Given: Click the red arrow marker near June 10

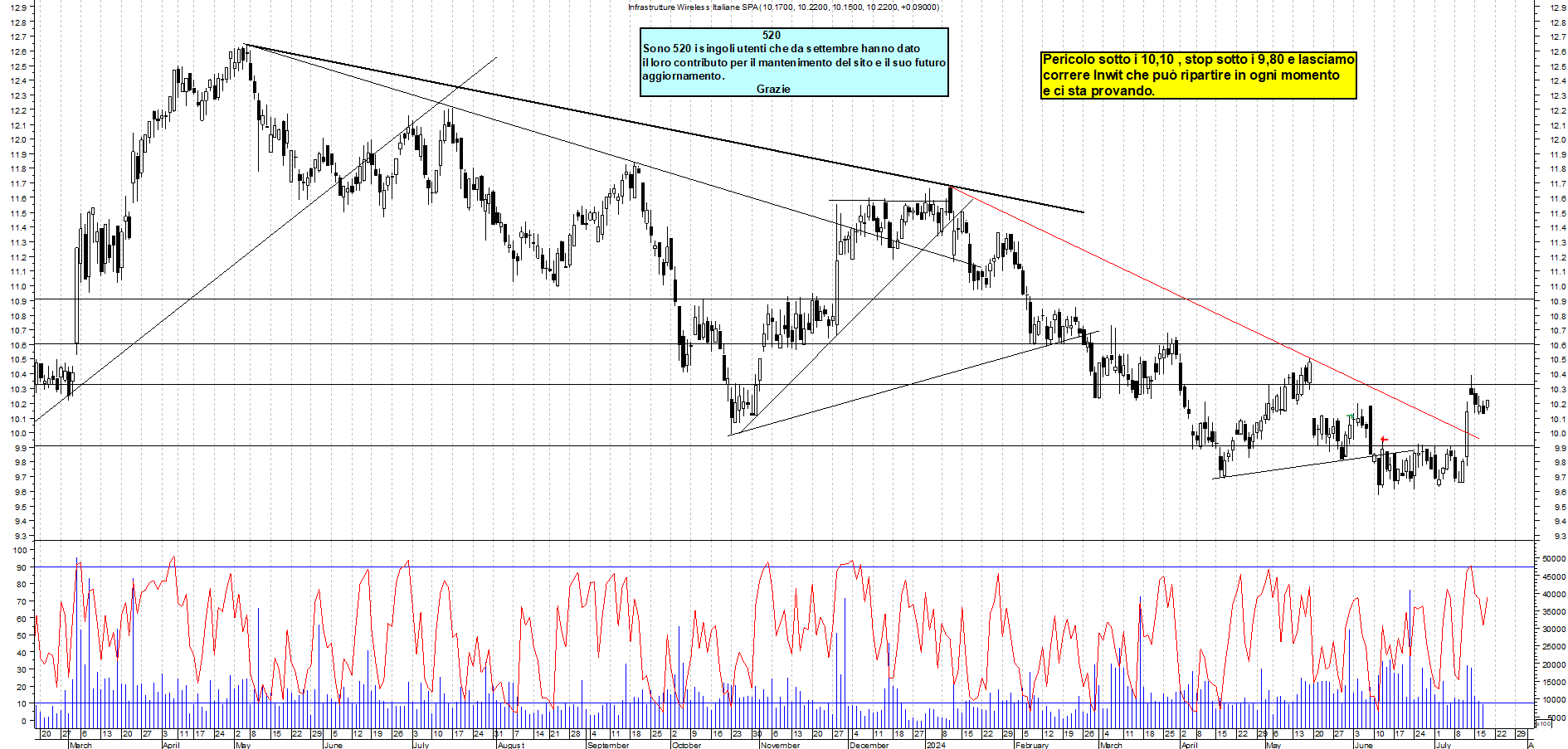Looking at the screenshot, I should point(1383,440).
